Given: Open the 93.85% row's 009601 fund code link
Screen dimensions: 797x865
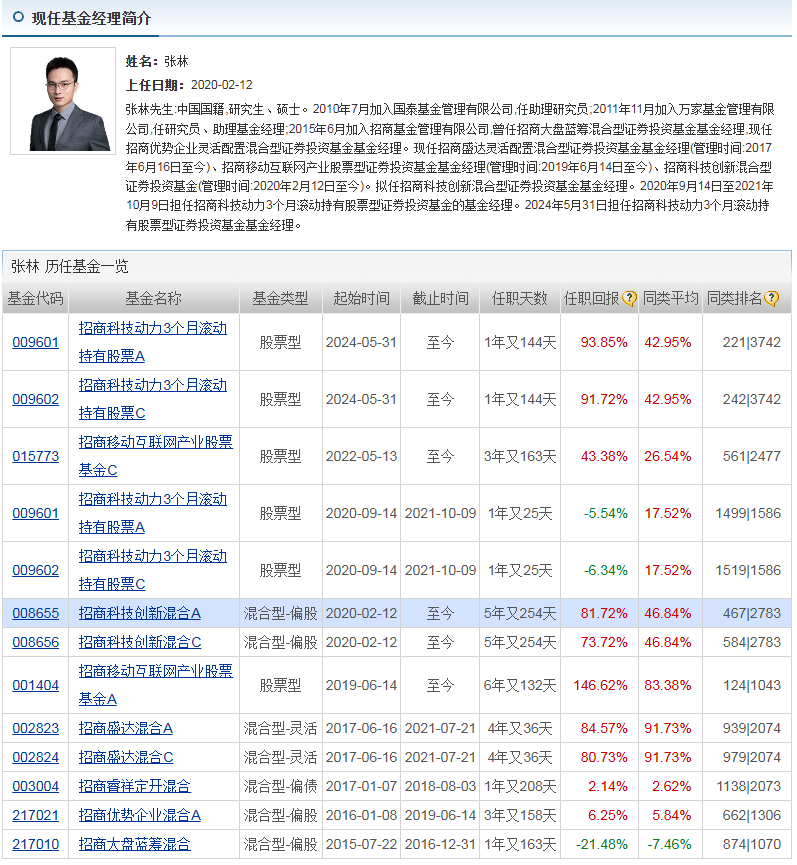Looking at the screenshot, I should point(35,343).
